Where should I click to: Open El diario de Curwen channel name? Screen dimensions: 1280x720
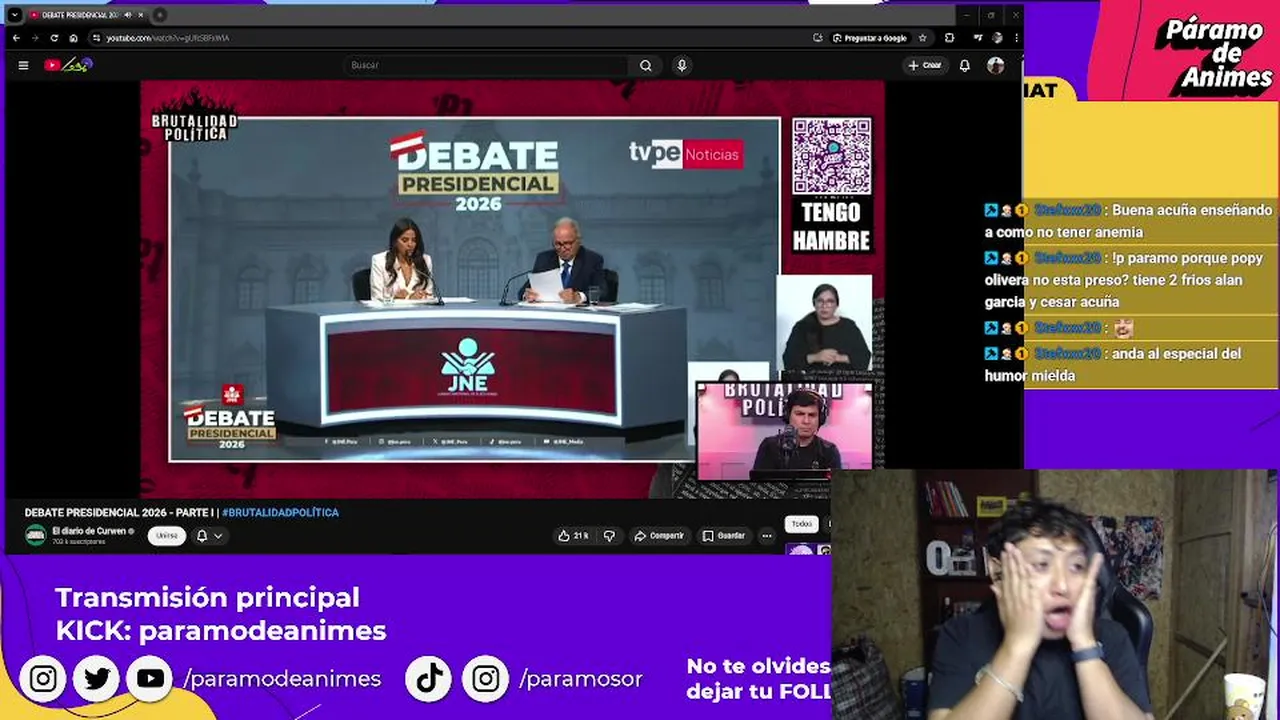[x=89, y=531]
